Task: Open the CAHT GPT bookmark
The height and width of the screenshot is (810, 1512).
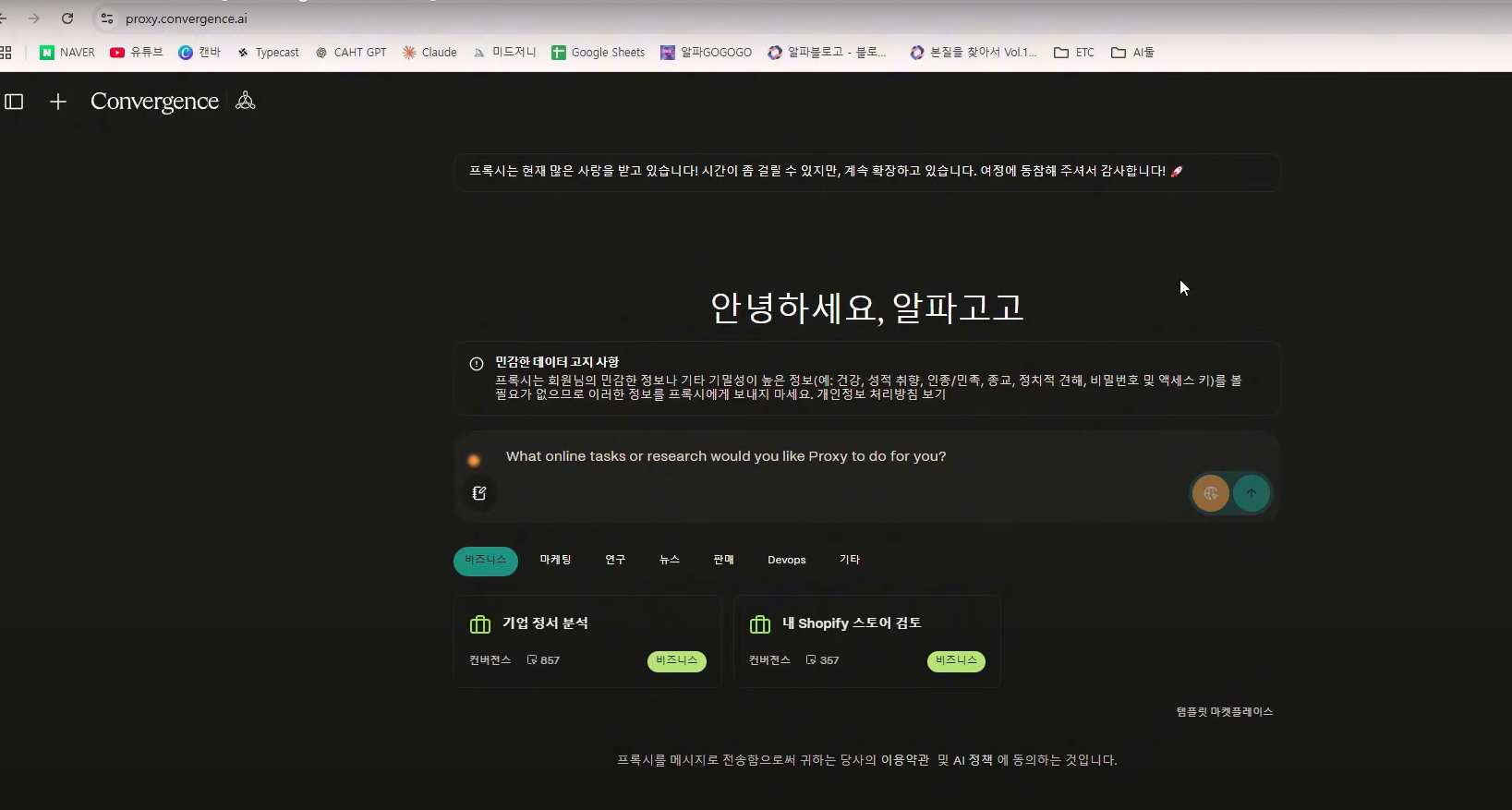Action: (351, 53)
